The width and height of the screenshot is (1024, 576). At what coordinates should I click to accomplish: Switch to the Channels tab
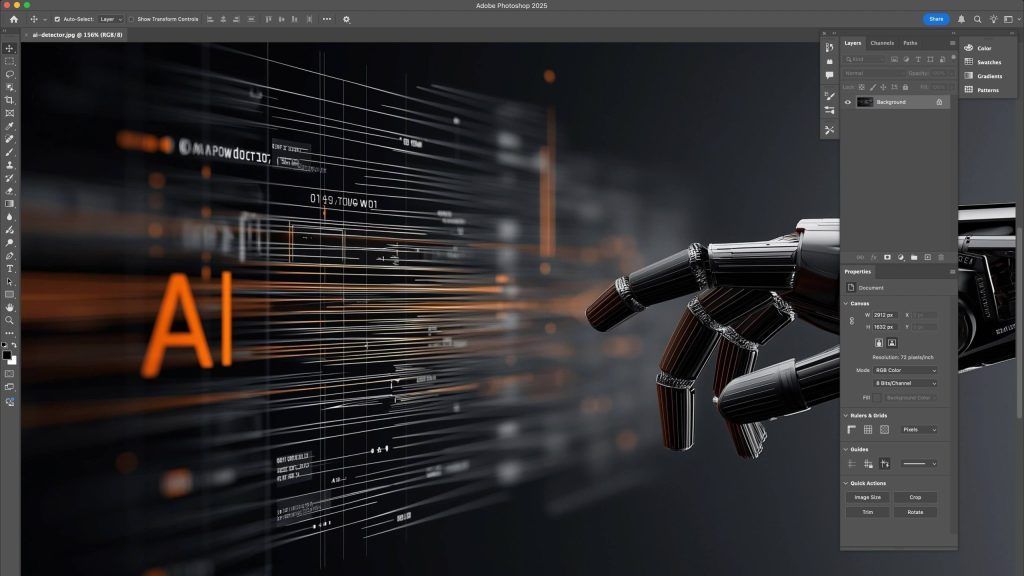point(883,43)
